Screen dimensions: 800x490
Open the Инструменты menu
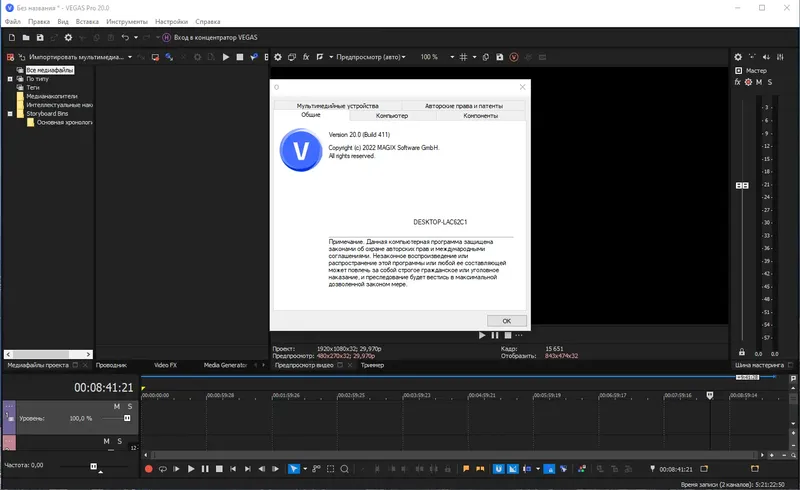[x=127, y=21]
